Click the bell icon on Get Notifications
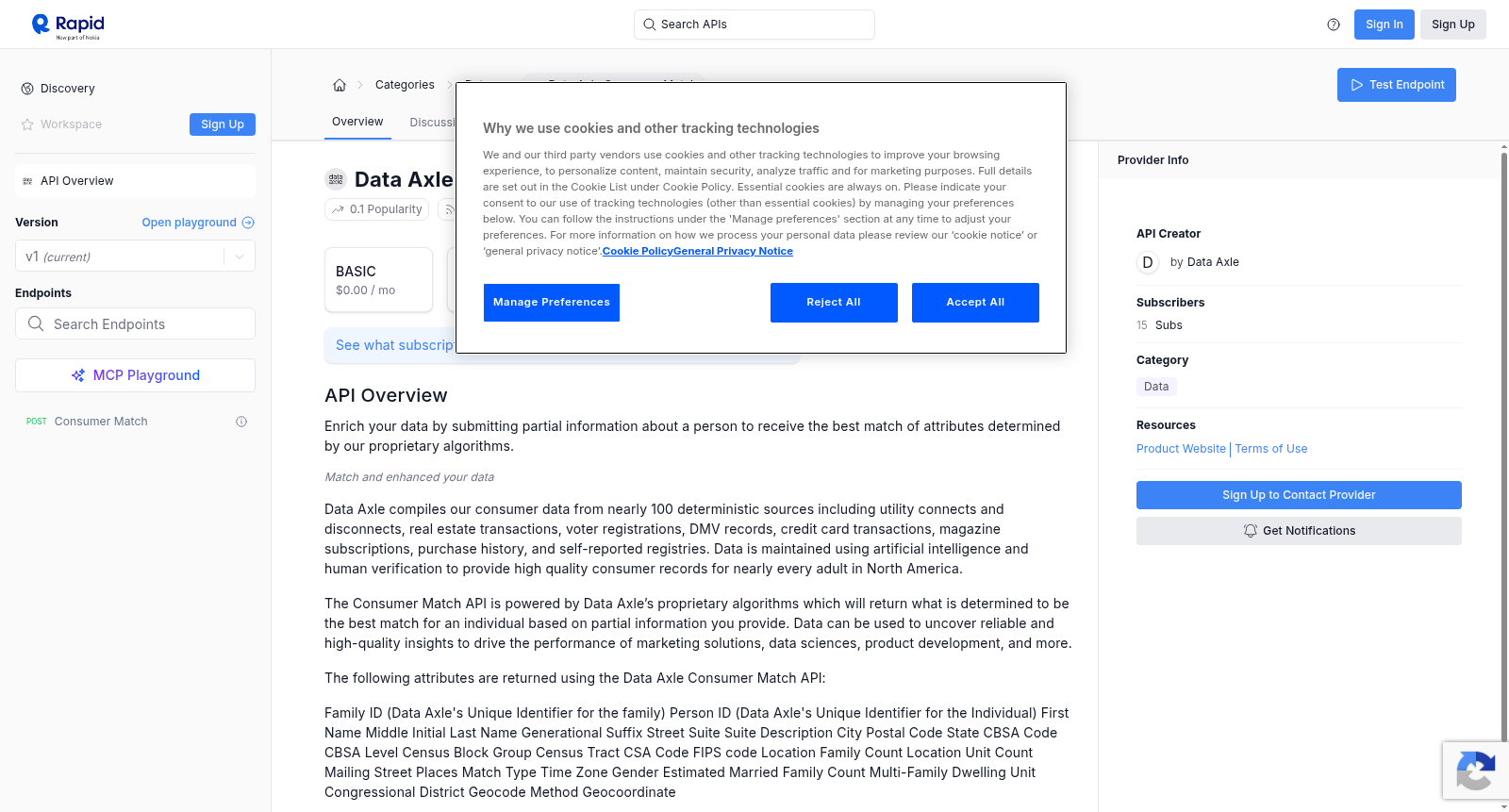The image size is (1509, 812). 1251,531
